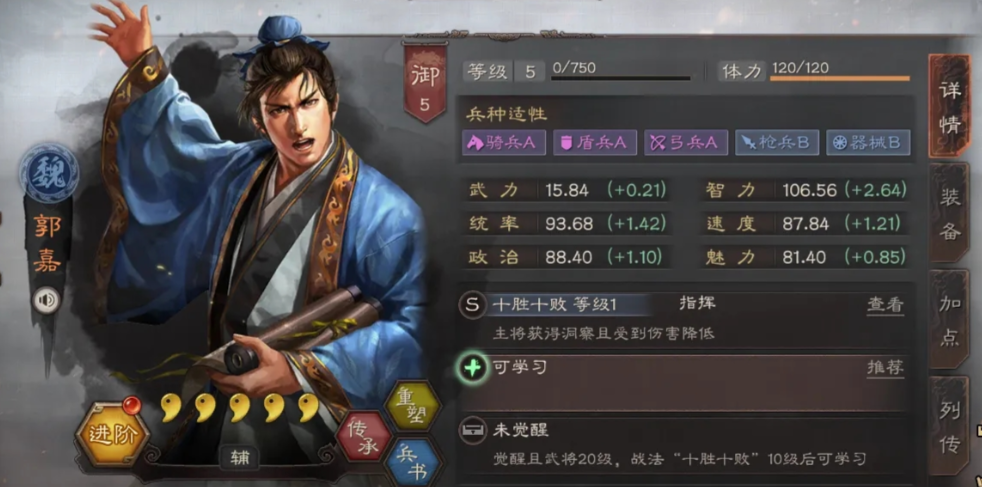Select the S-rank 十胜十败 skill icon
This screenshot has height=487, width=982.
coord(473,305)
